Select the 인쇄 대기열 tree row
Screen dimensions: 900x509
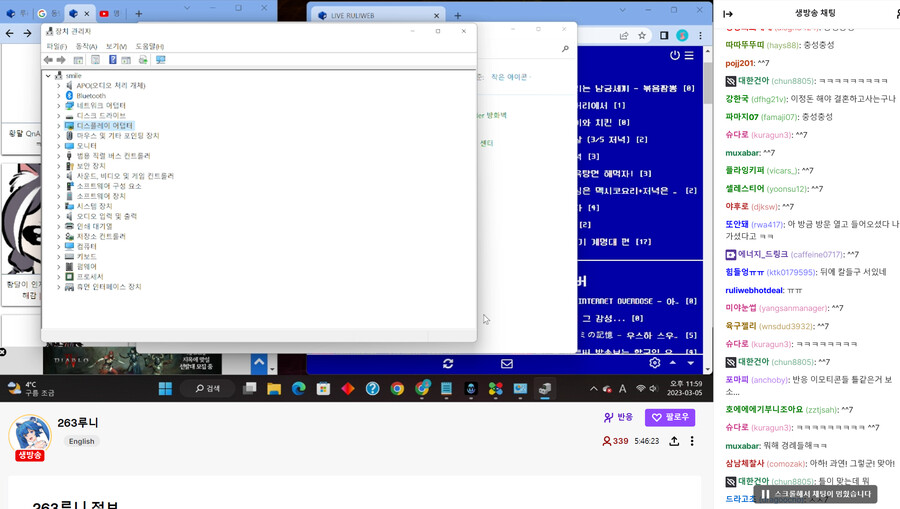pyautogui.click(x=88, y=227)
